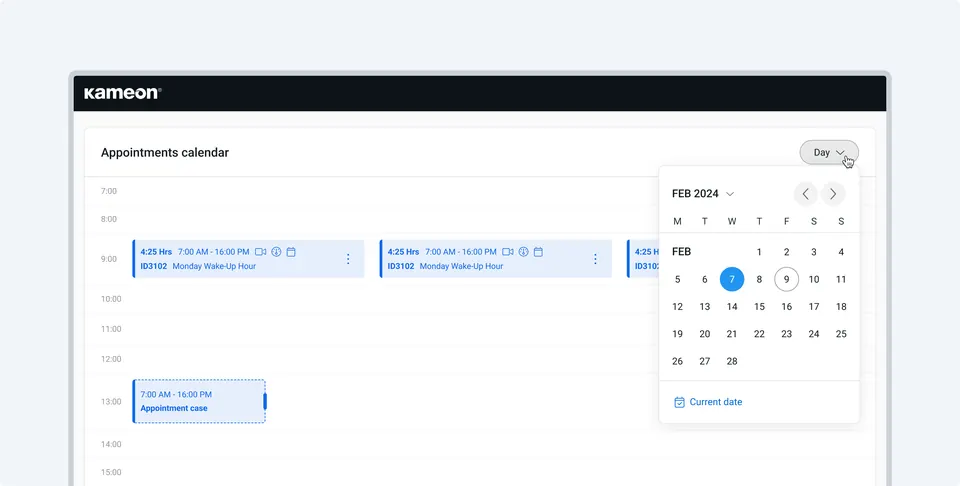Click the 13:00 time label
960x486 pixels.
click(111, 402)
